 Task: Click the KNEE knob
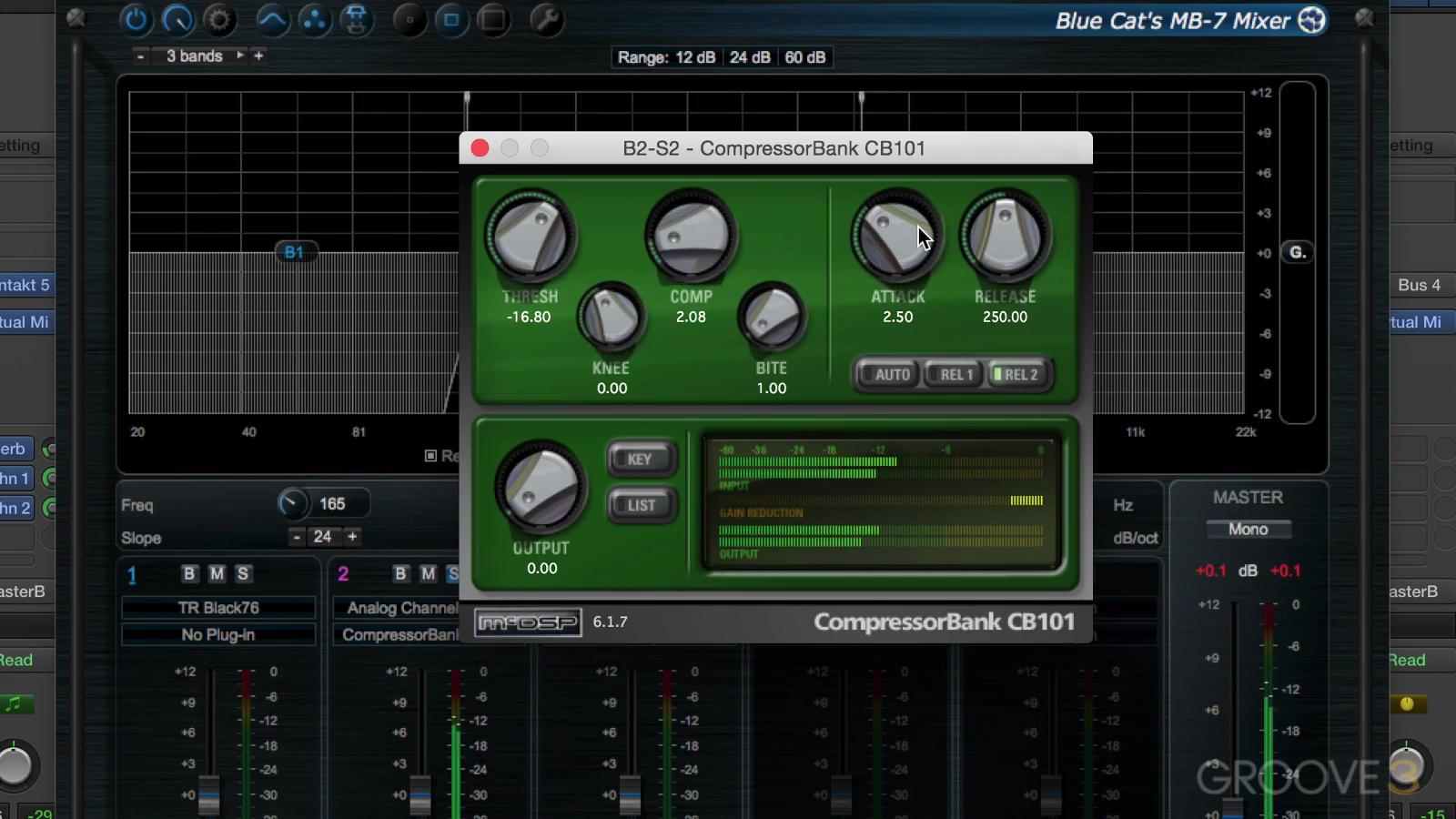click(611, 318)
